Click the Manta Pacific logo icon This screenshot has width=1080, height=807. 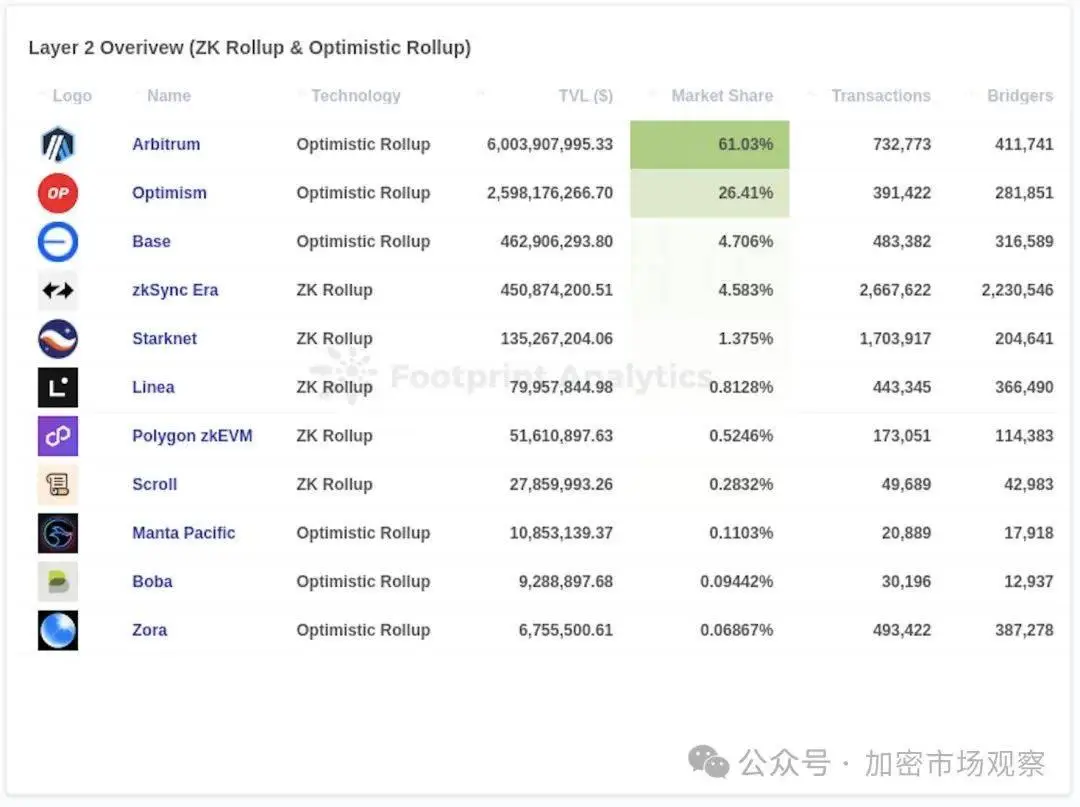pyautogui.click(x=57, y=533)
